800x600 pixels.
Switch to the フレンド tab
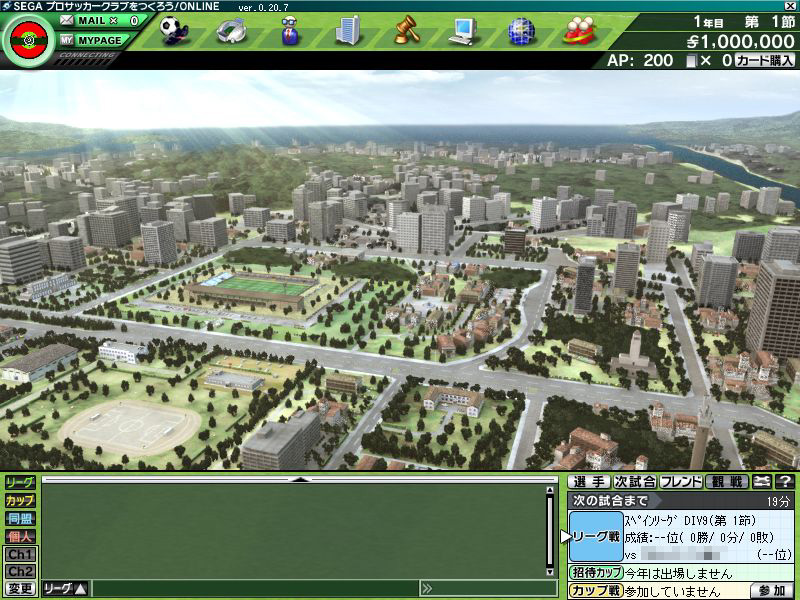pos(681,482)
